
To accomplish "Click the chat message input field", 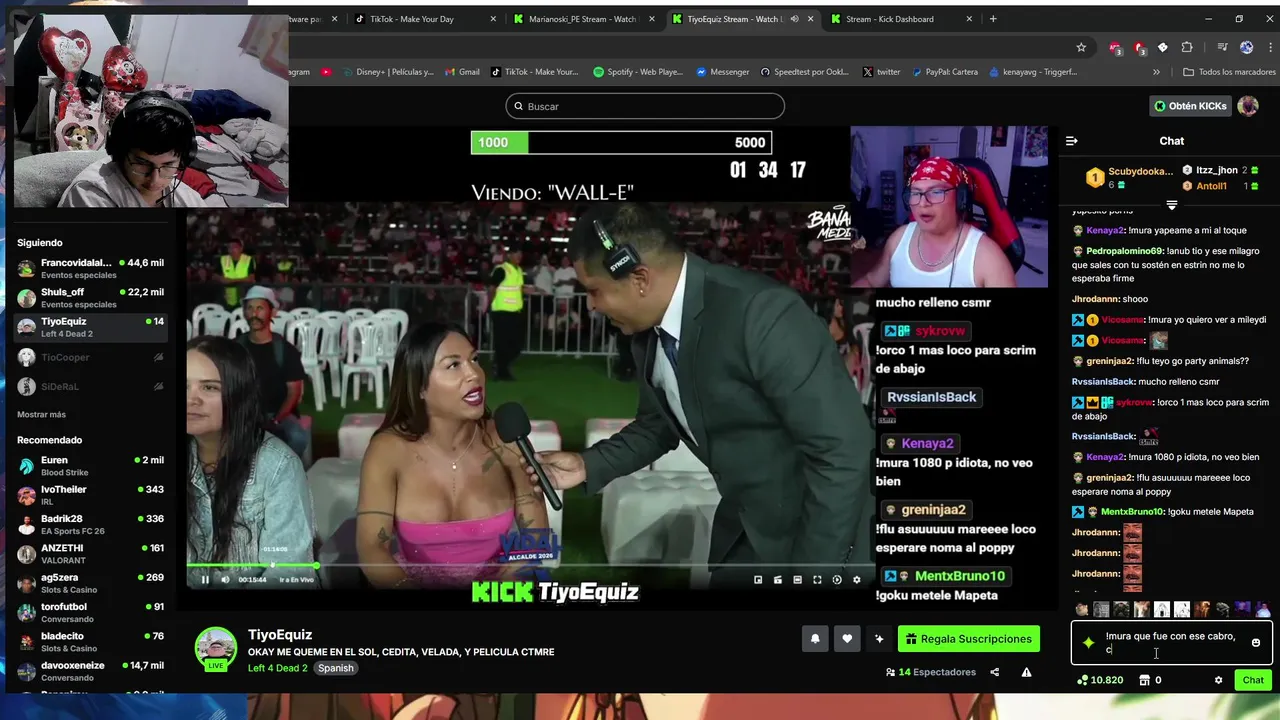I will pyautogui.click(x=1171, y=643).
